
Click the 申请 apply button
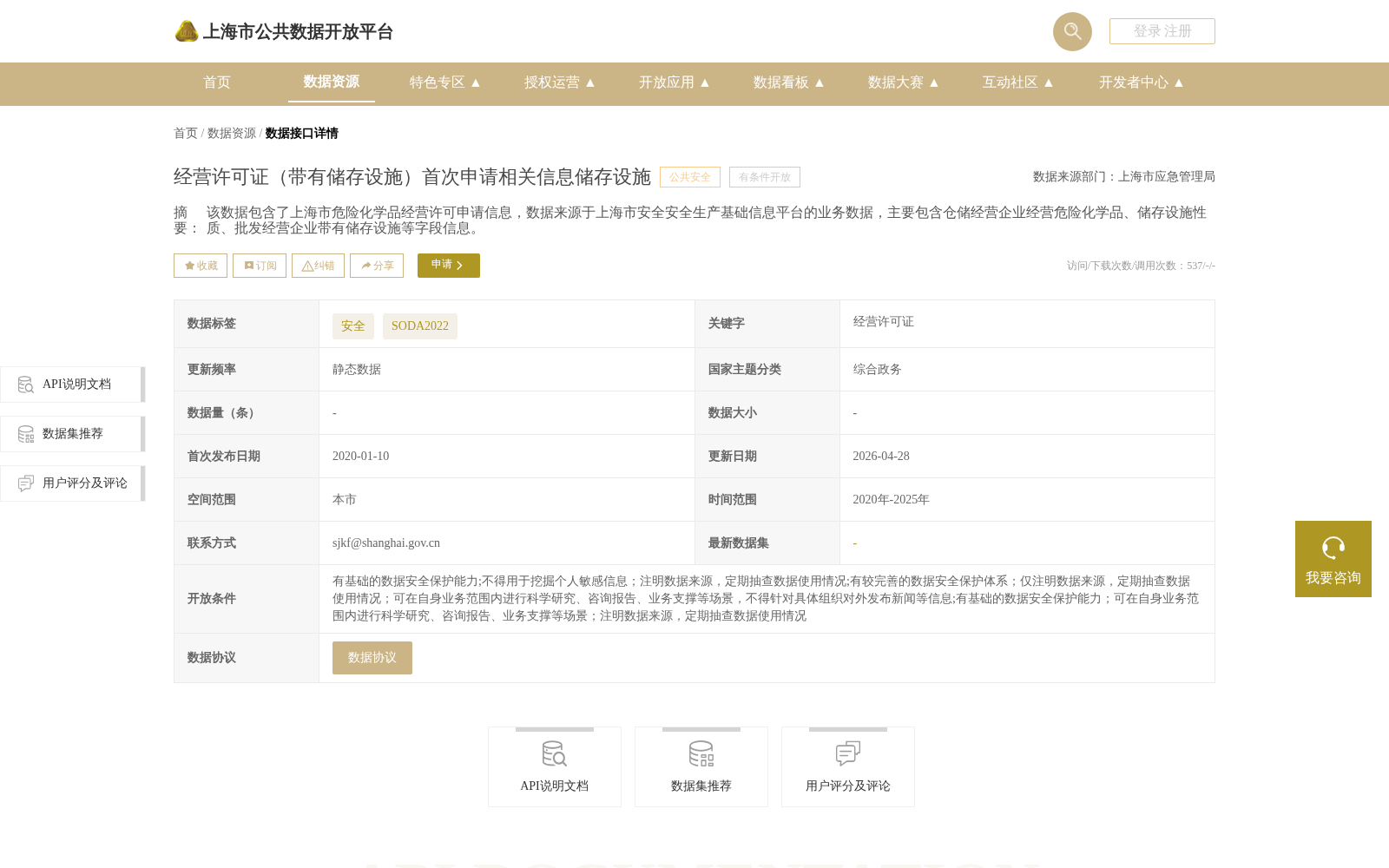click(449, 266)
